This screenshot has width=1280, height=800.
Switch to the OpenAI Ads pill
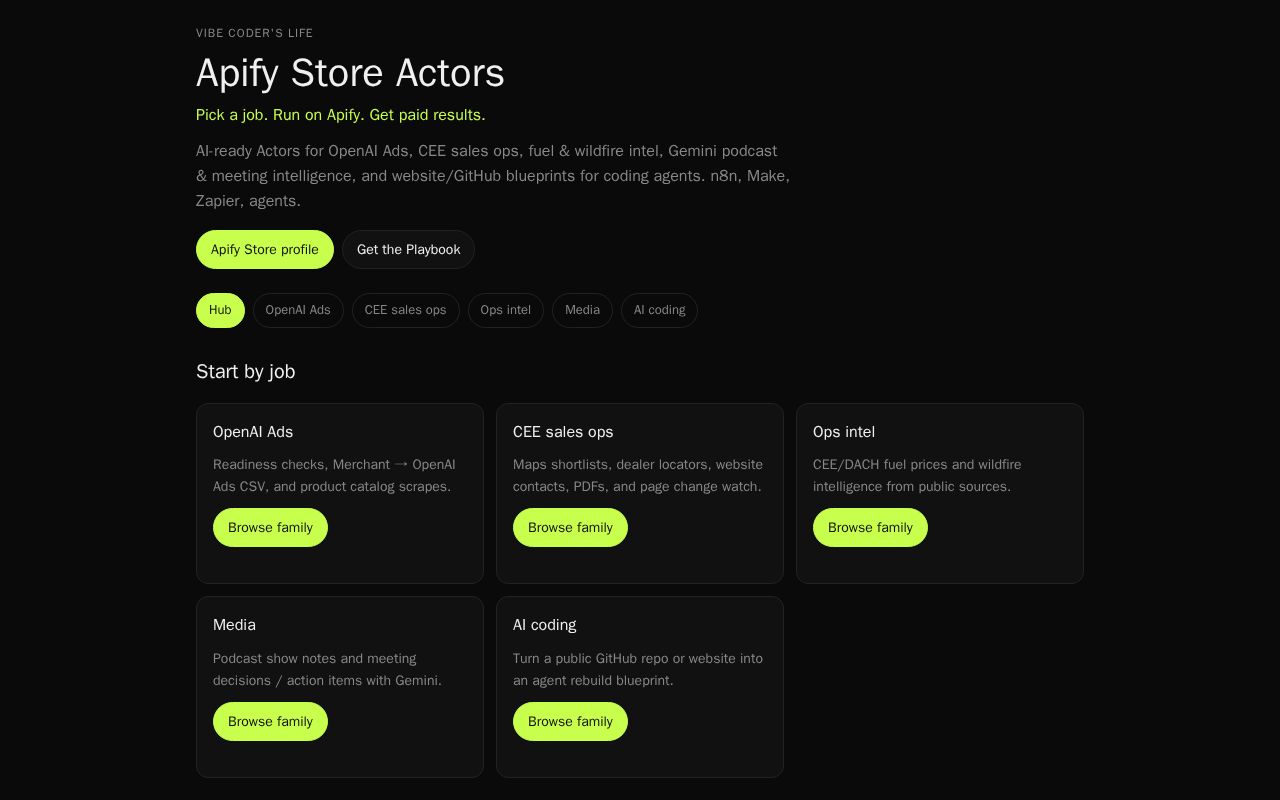[x=298, y=310]
